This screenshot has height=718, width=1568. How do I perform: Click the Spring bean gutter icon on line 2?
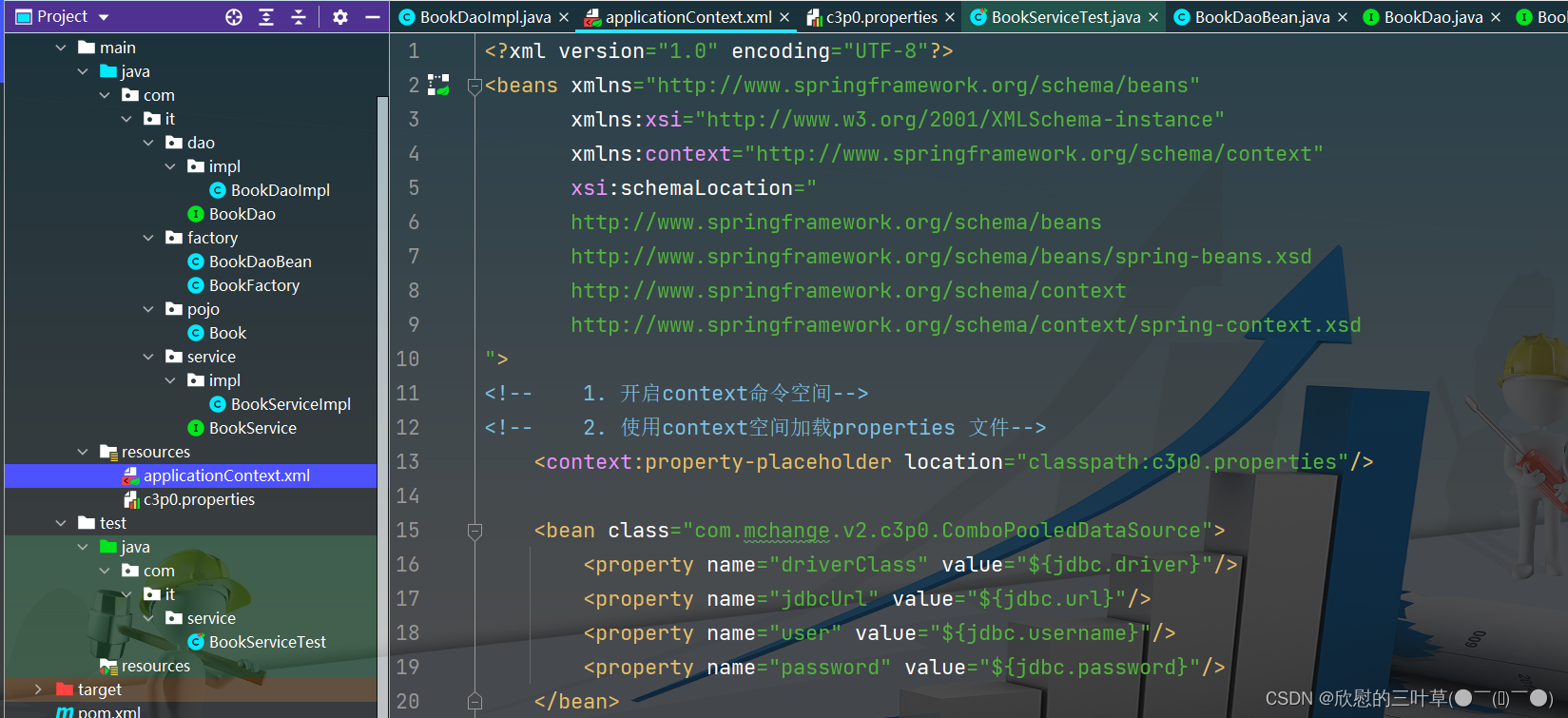438,85
